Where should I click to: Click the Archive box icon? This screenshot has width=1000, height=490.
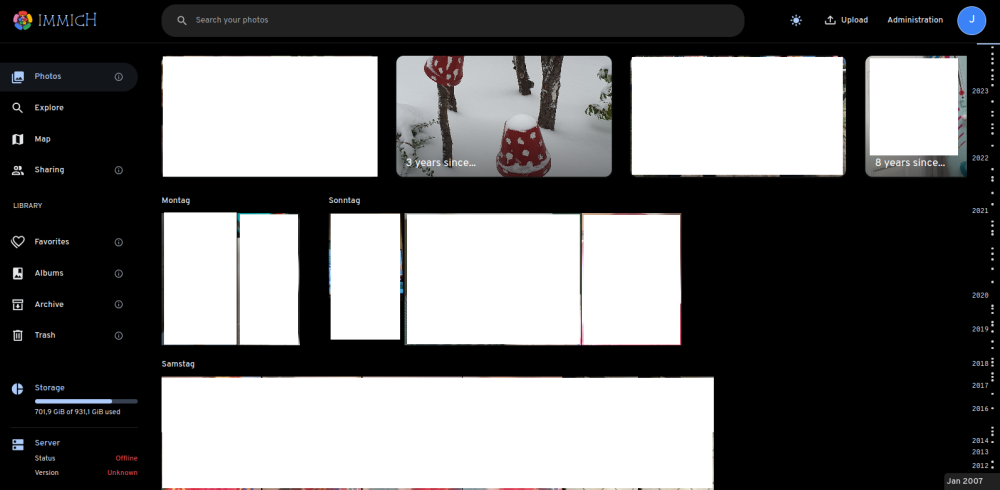18,304
